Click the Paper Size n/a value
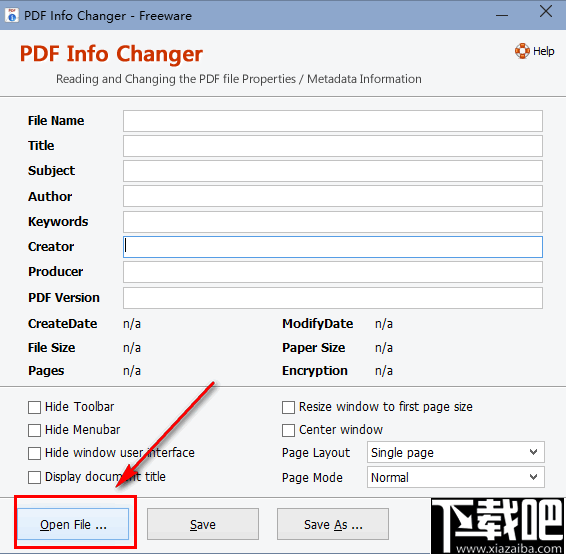 [x=384, y=348]
